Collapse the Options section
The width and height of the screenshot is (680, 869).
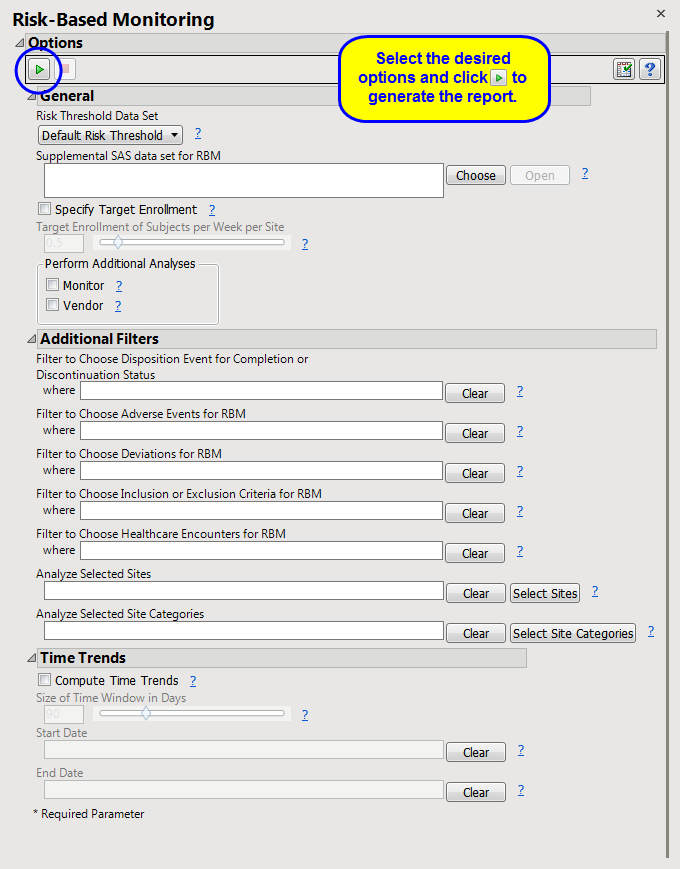[x=19, y=43]
